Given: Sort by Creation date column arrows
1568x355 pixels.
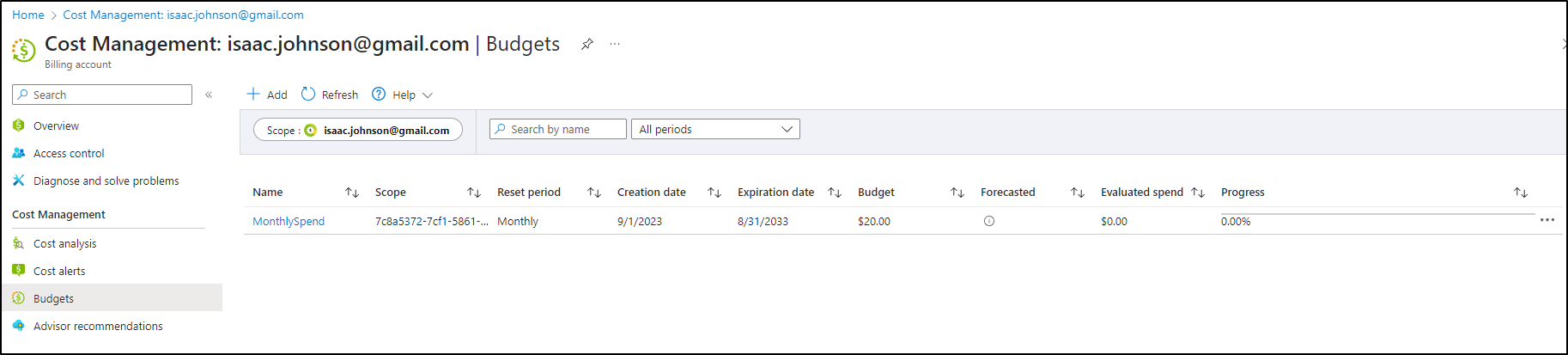Looking at the screenshot, I should (714, 193).
